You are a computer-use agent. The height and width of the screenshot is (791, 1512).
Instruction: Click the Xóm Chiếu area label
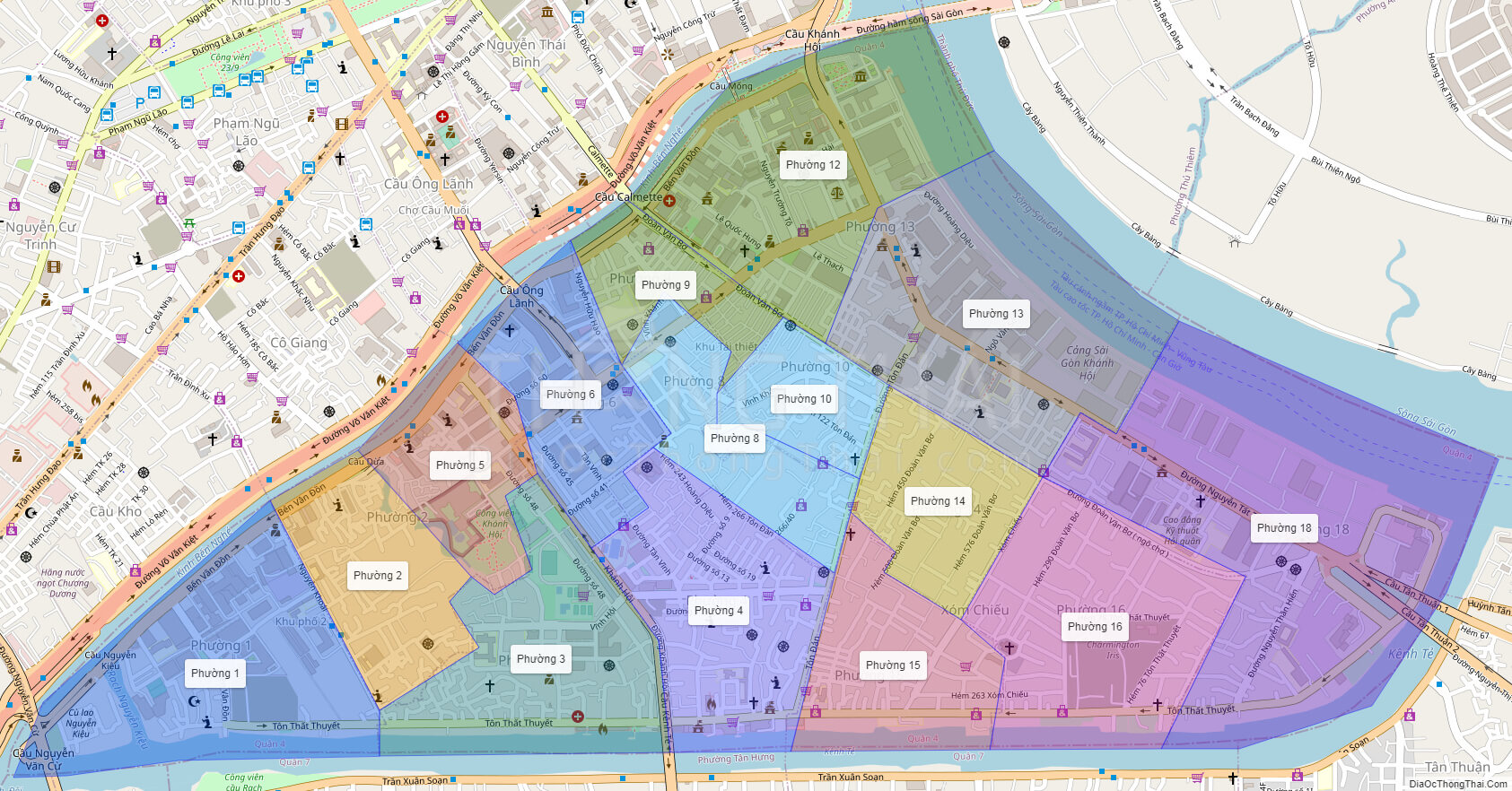tap(975, 610)
